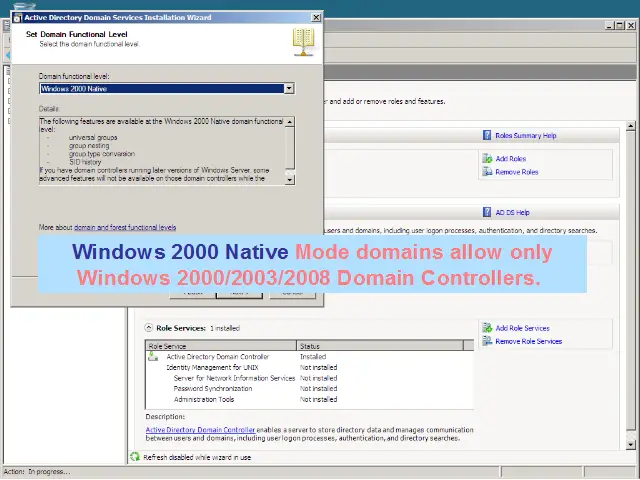Click SID history text in Details
This screenshot has width=640, height=480.
click(85, 162)
